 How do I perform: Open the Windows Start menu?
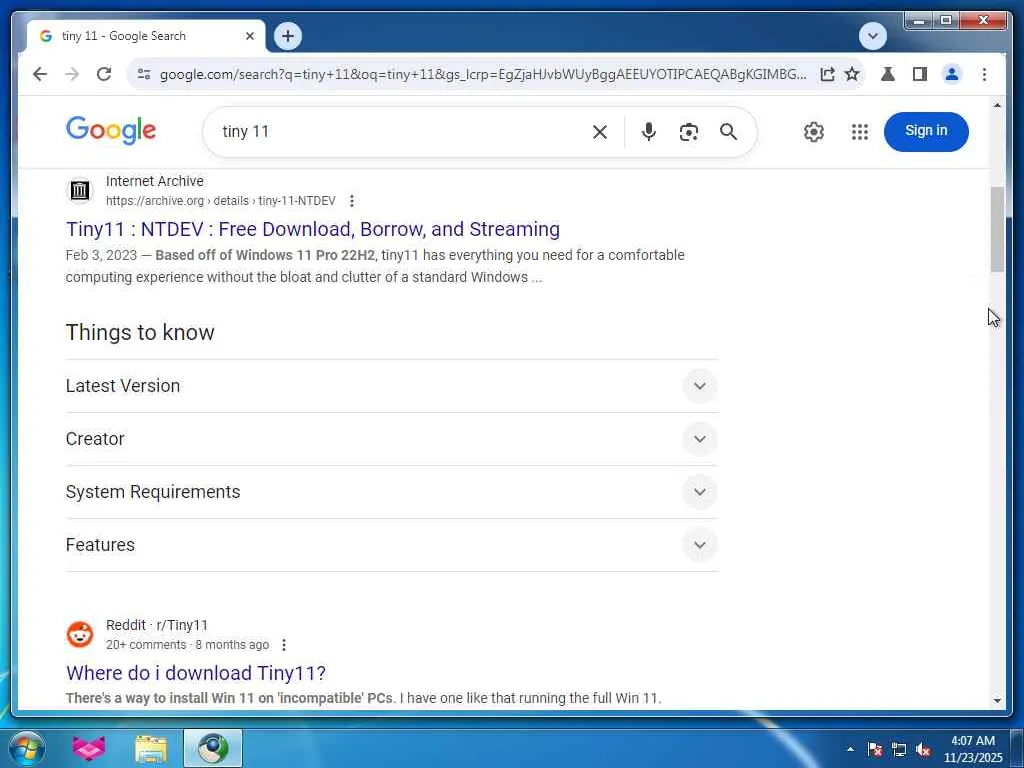(x=27, y=748)
